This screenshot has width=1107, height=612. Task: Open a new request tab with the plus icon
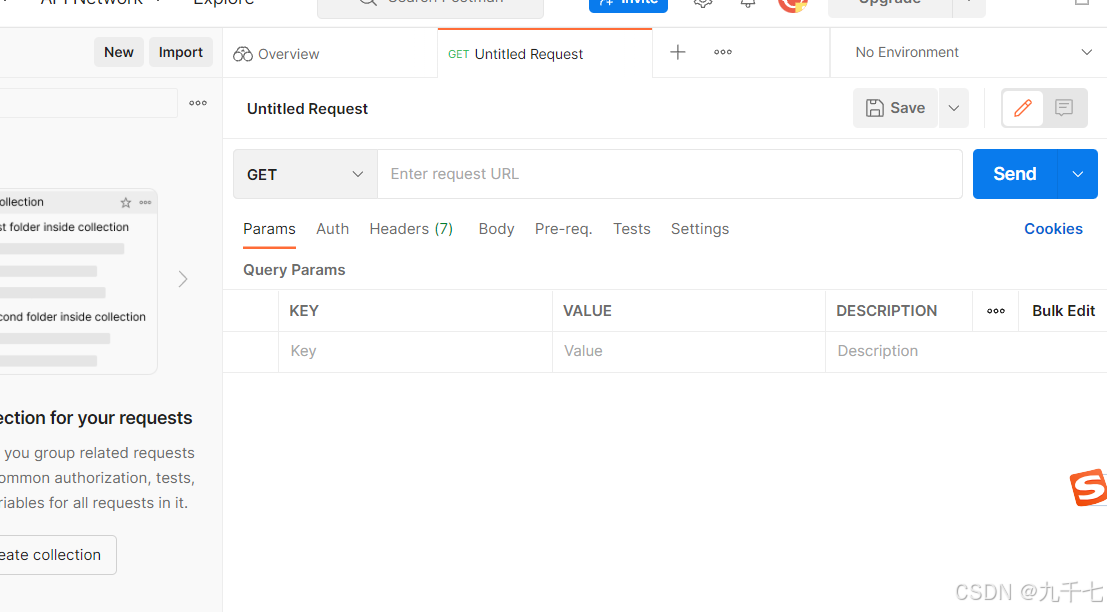point(678,52)
